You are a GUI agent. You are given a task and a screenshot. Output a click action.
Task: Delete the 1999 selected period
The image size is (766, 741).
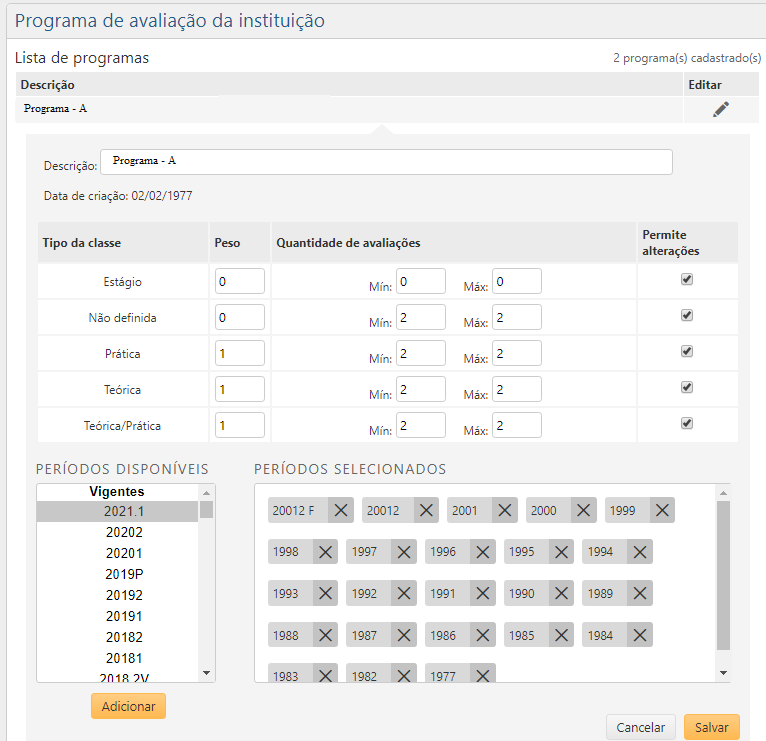click(661, 510)
